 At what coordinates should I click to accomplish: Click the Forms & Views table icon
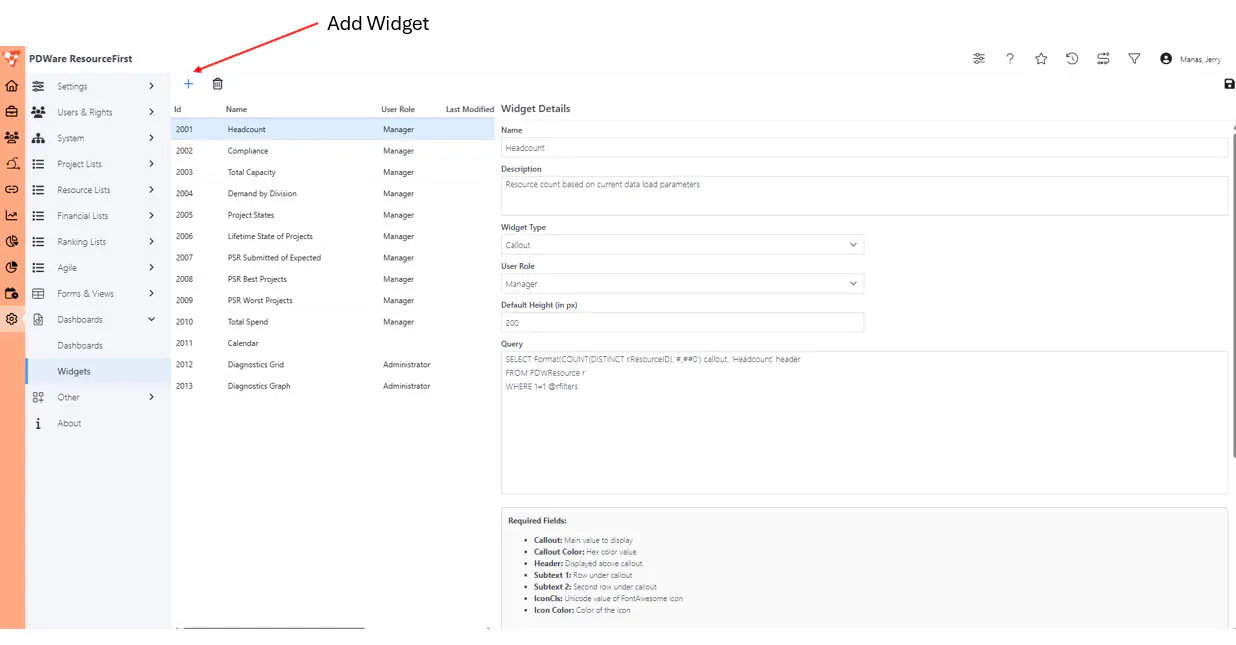(x=38, y=294)
